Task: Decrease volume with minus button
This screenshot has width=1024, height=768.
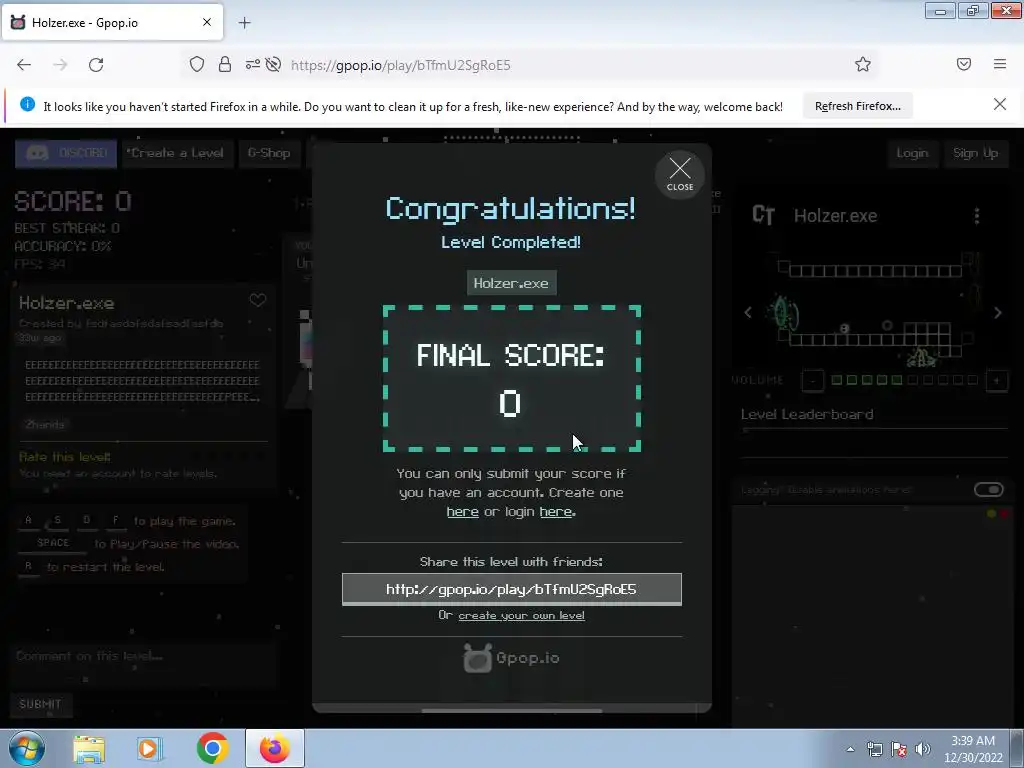Action: [812, 380]
